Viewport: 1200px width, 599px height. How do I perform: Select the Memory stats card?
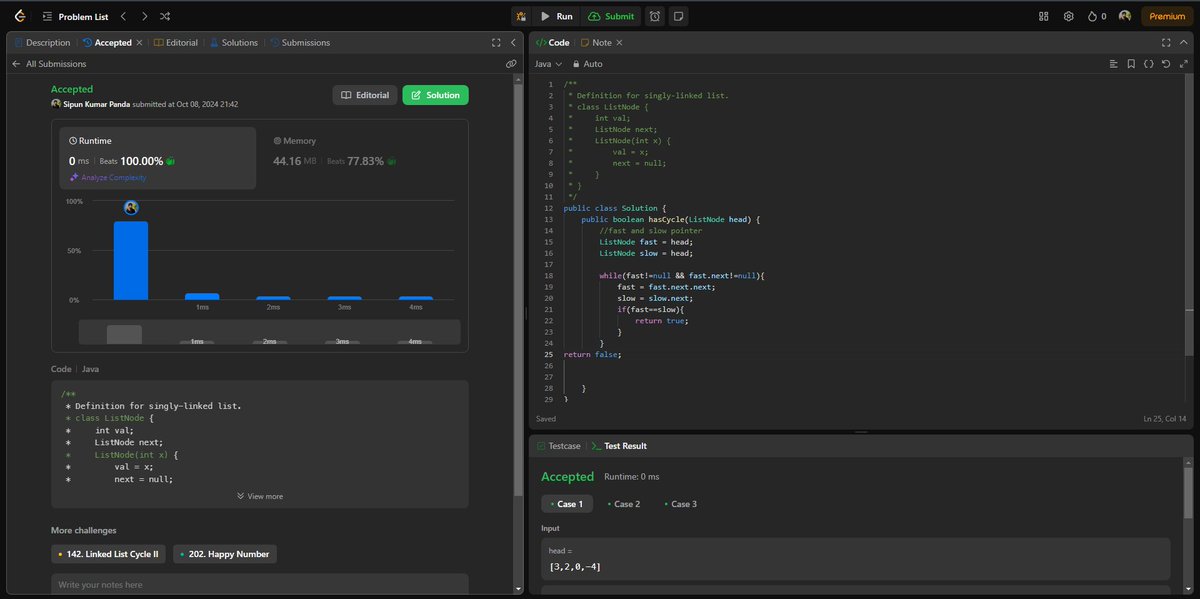[x=361, y=159]
